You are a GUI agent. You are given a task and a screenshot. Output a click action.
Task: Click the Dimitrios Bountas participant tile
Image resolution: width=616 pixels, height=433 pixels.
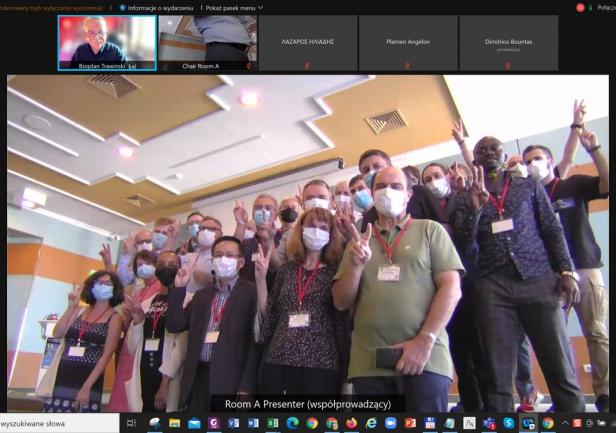point(508,42)
